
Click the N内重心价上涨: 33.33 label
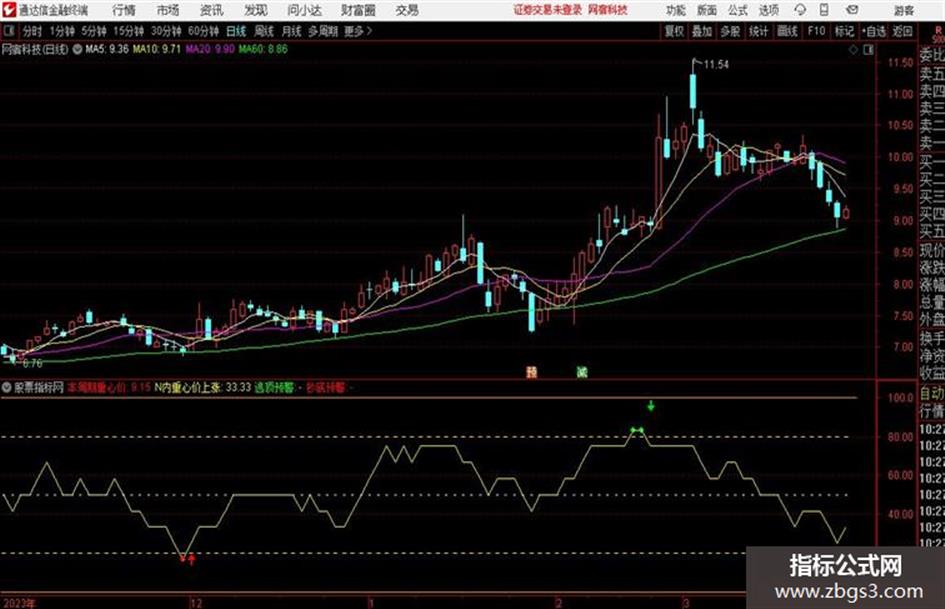[x=202, y=387]
